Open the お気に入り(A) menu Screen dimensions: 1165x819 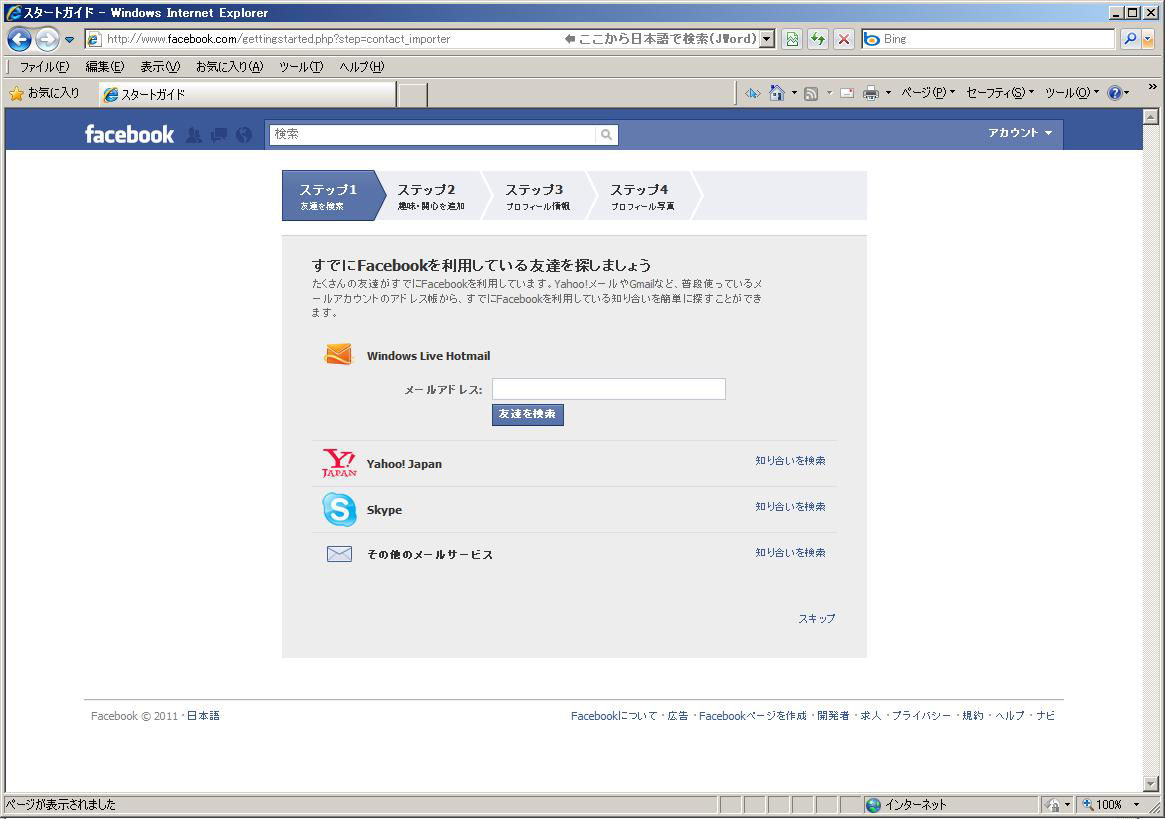point(230,66)
